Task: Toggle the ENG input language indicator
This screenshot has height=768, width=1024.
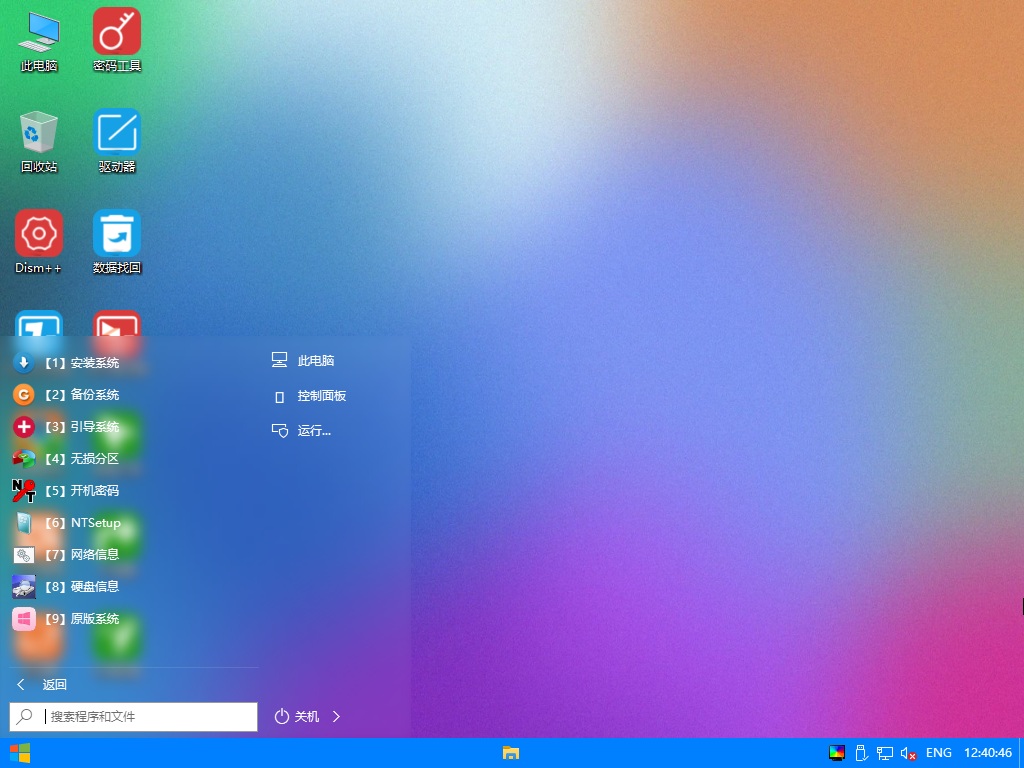Action: pyautogui.click(x=938, y=753)
